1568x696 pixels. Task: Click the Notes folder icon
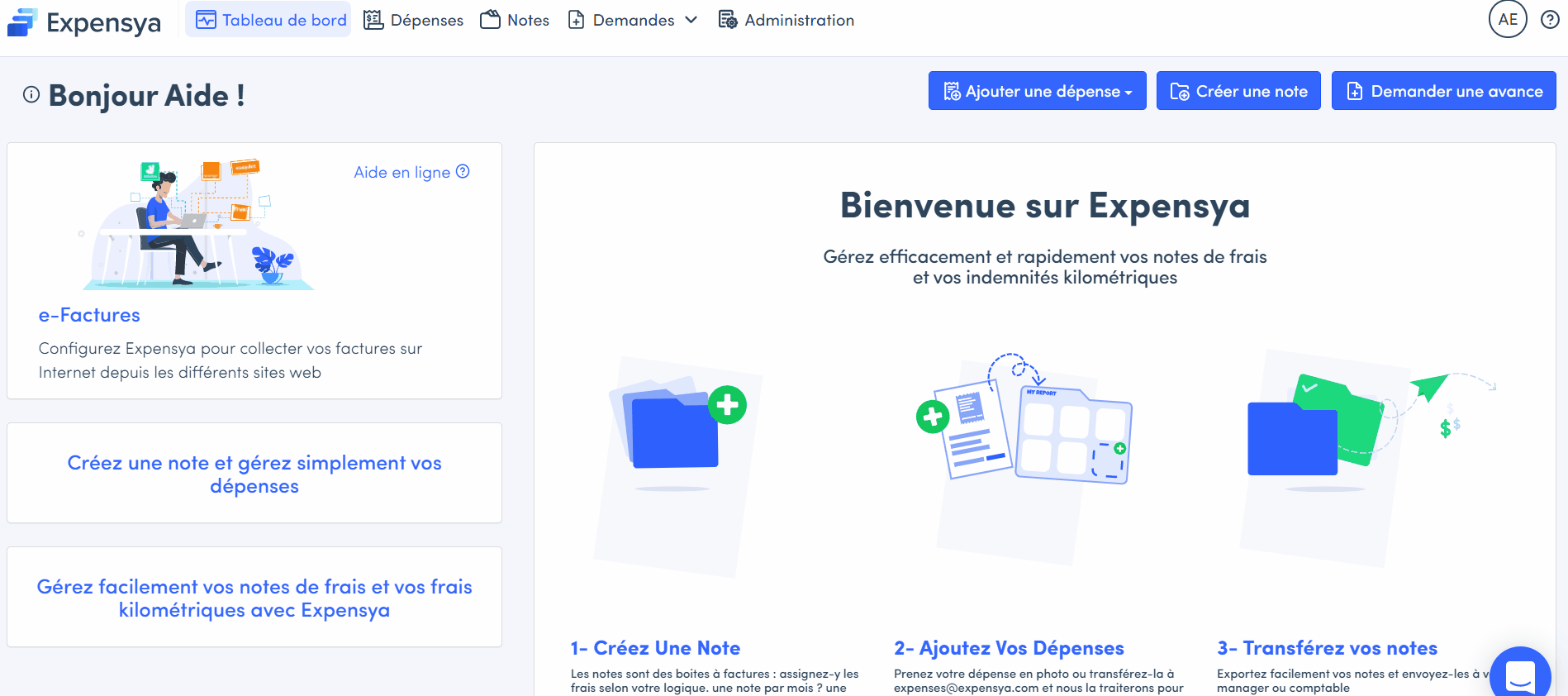(x=490, y=20)
